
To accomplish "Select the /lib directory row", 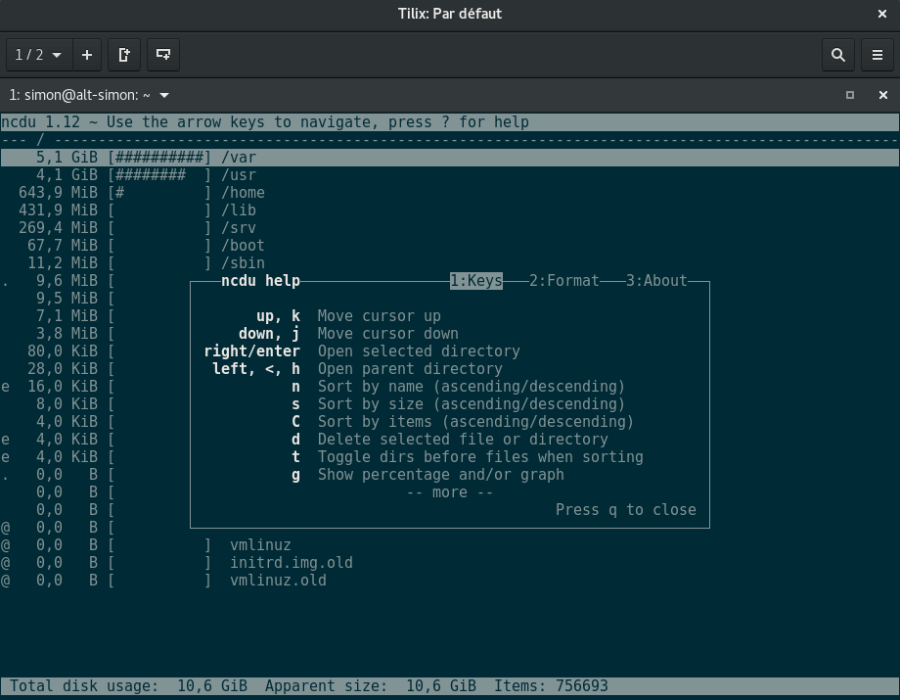I will click(450, 210).
